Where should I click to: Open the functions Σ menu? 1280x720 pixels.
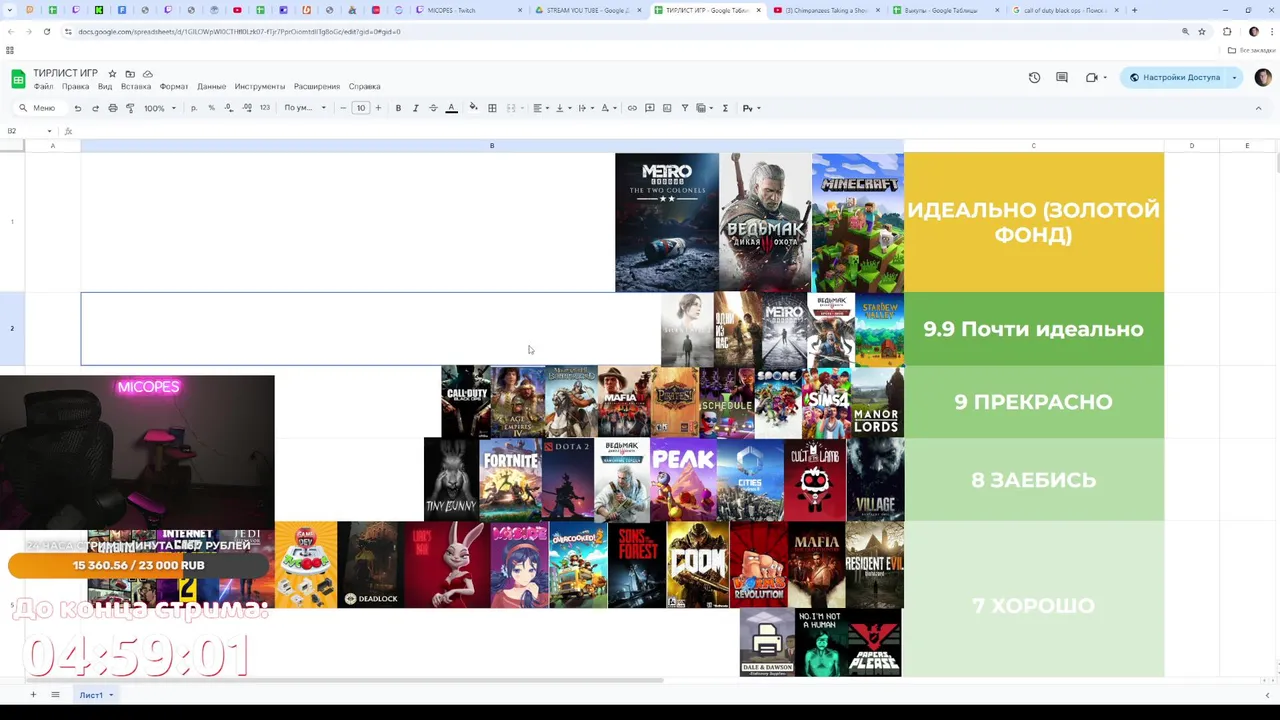pyautogui.click(x=725, y=108)
